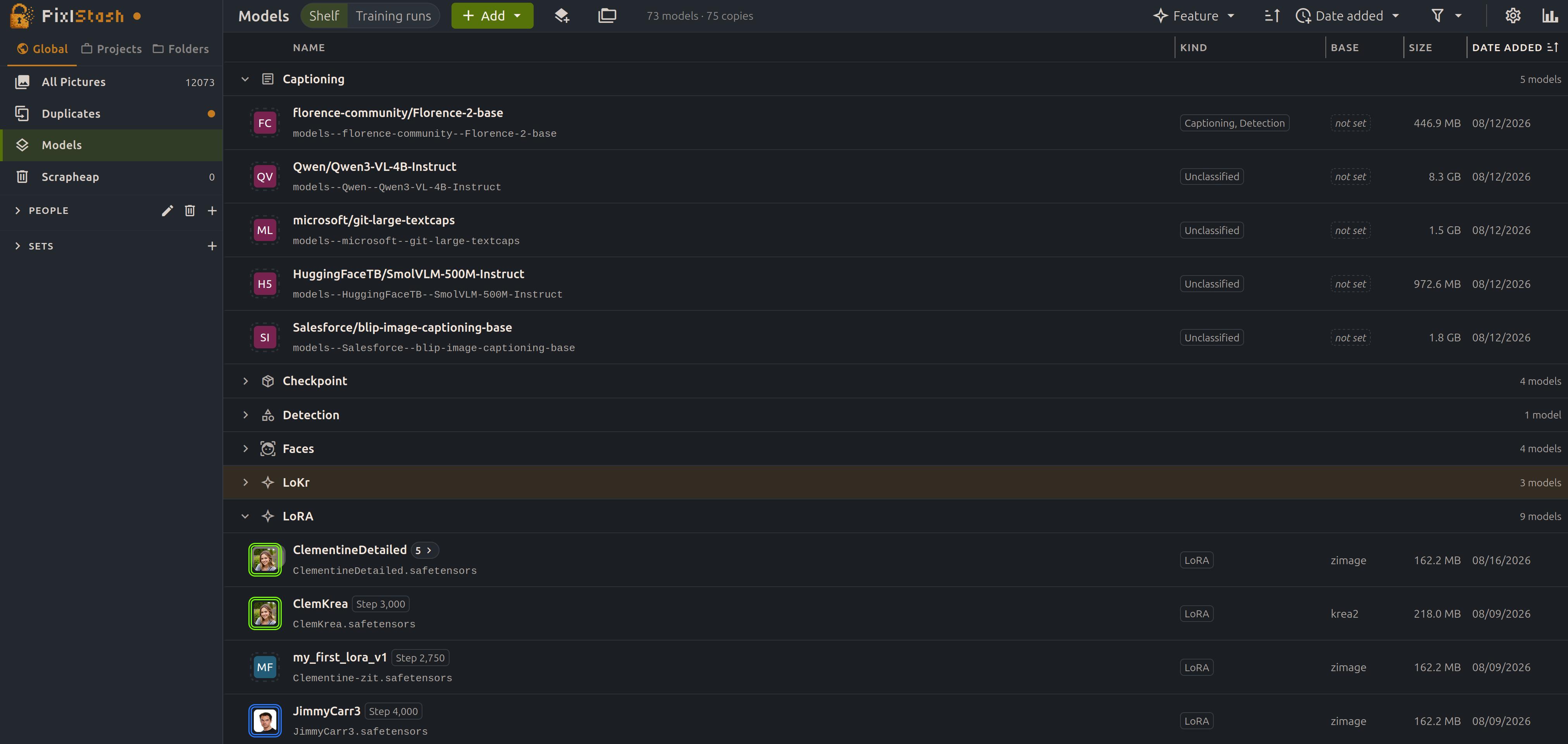Expand the Detection group

pos(245,415)
